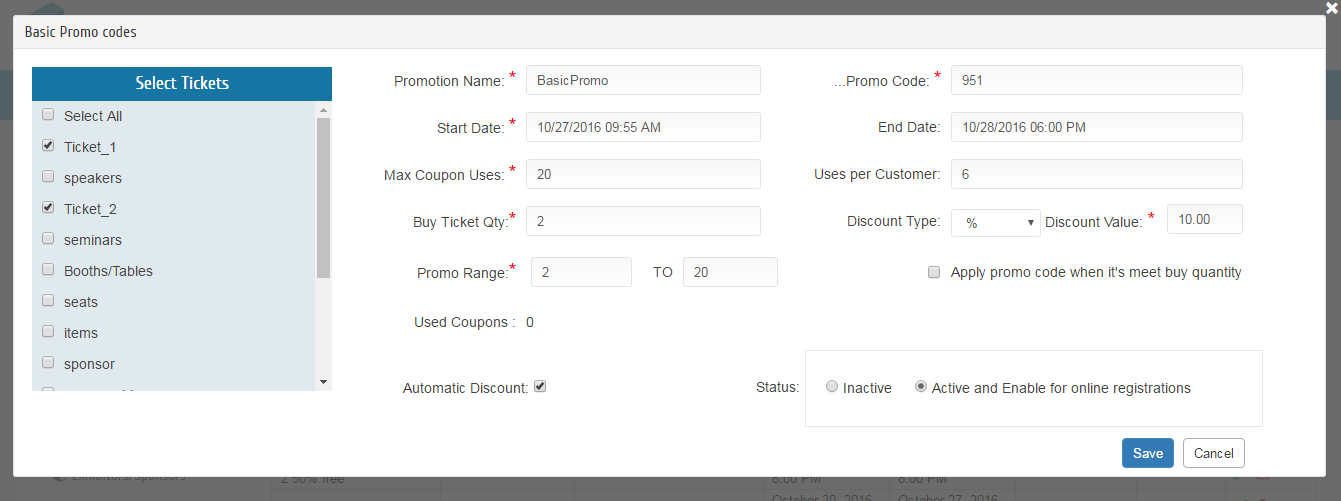This screenshot has width=1341, height=501.
Task: Close the modal with the X icon
Action: tap(1331, 7)
